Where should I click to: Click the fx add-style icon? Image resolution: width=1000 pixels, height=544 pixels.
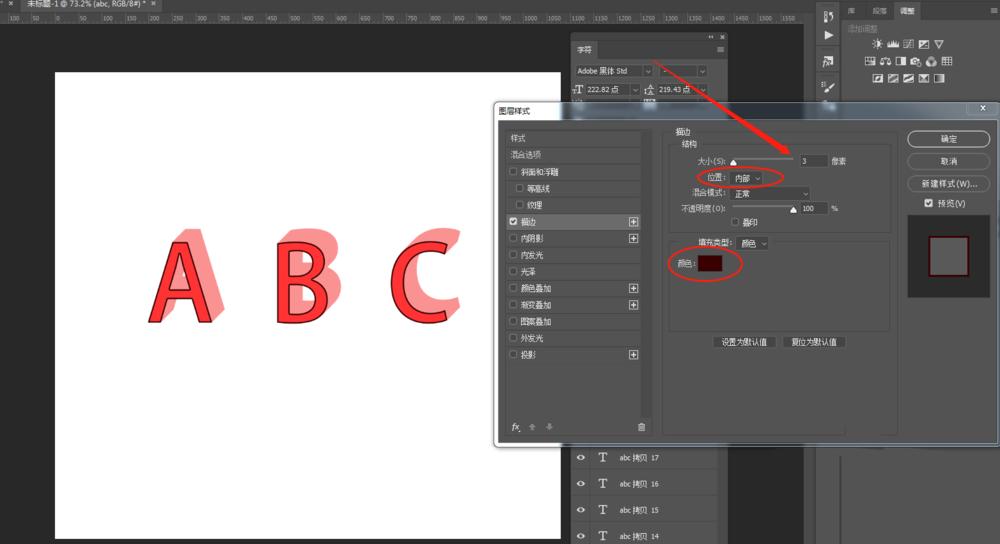pos(515,427)
